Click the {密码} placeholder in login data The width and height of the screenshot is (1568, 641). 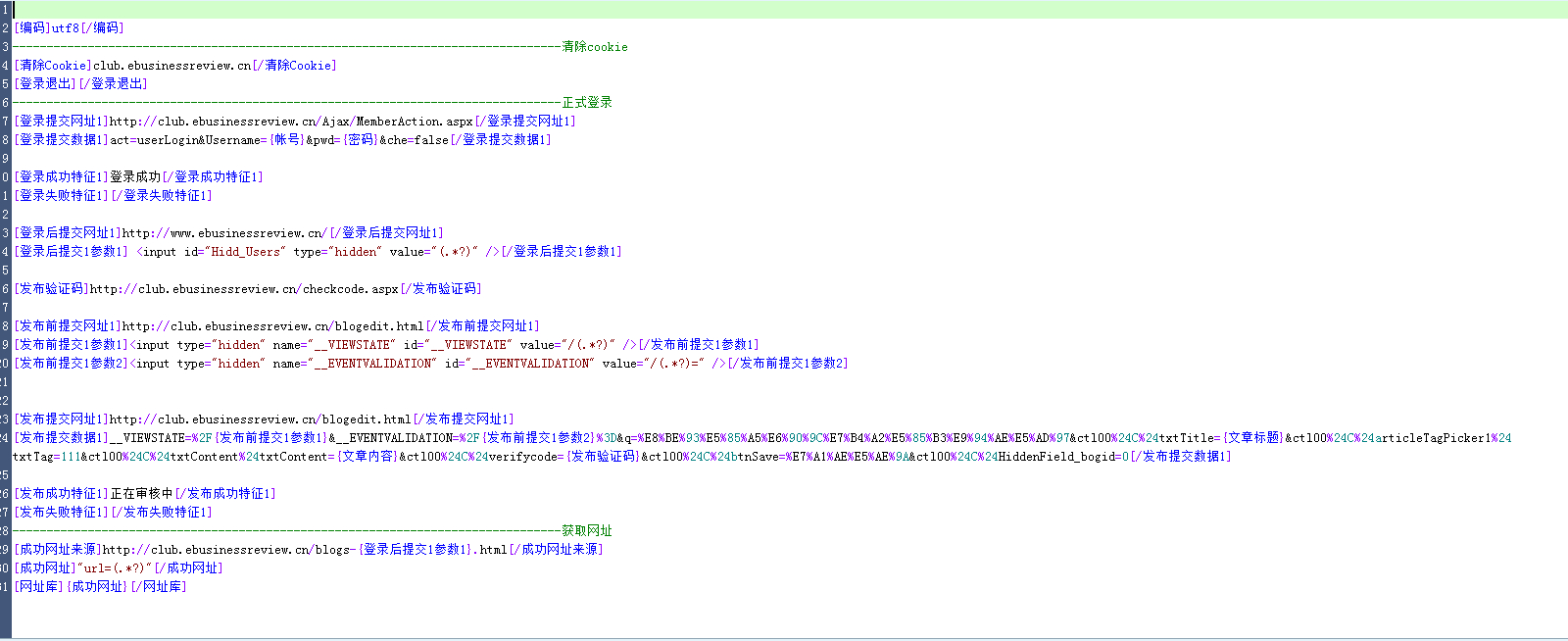[360, 140]
